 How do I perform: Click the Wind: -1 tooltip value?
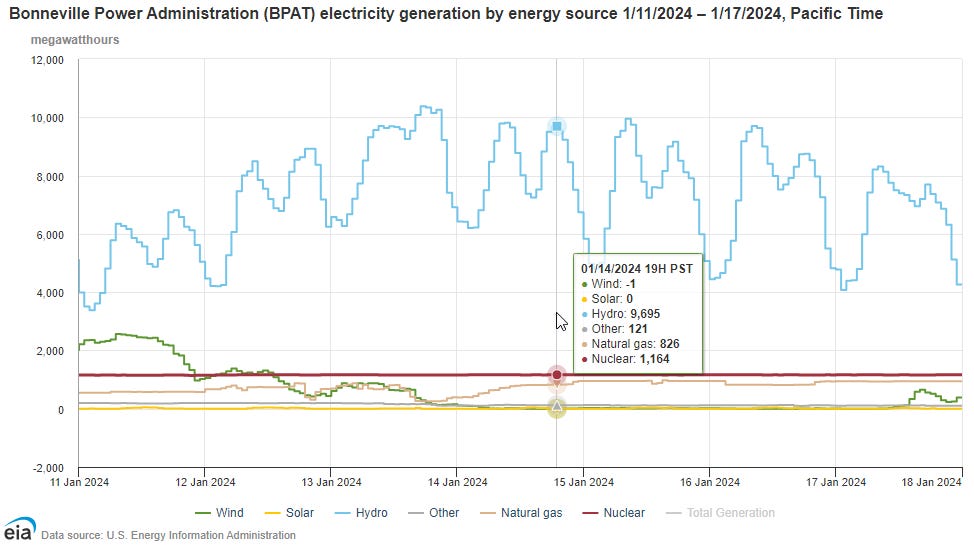point(609,284)
